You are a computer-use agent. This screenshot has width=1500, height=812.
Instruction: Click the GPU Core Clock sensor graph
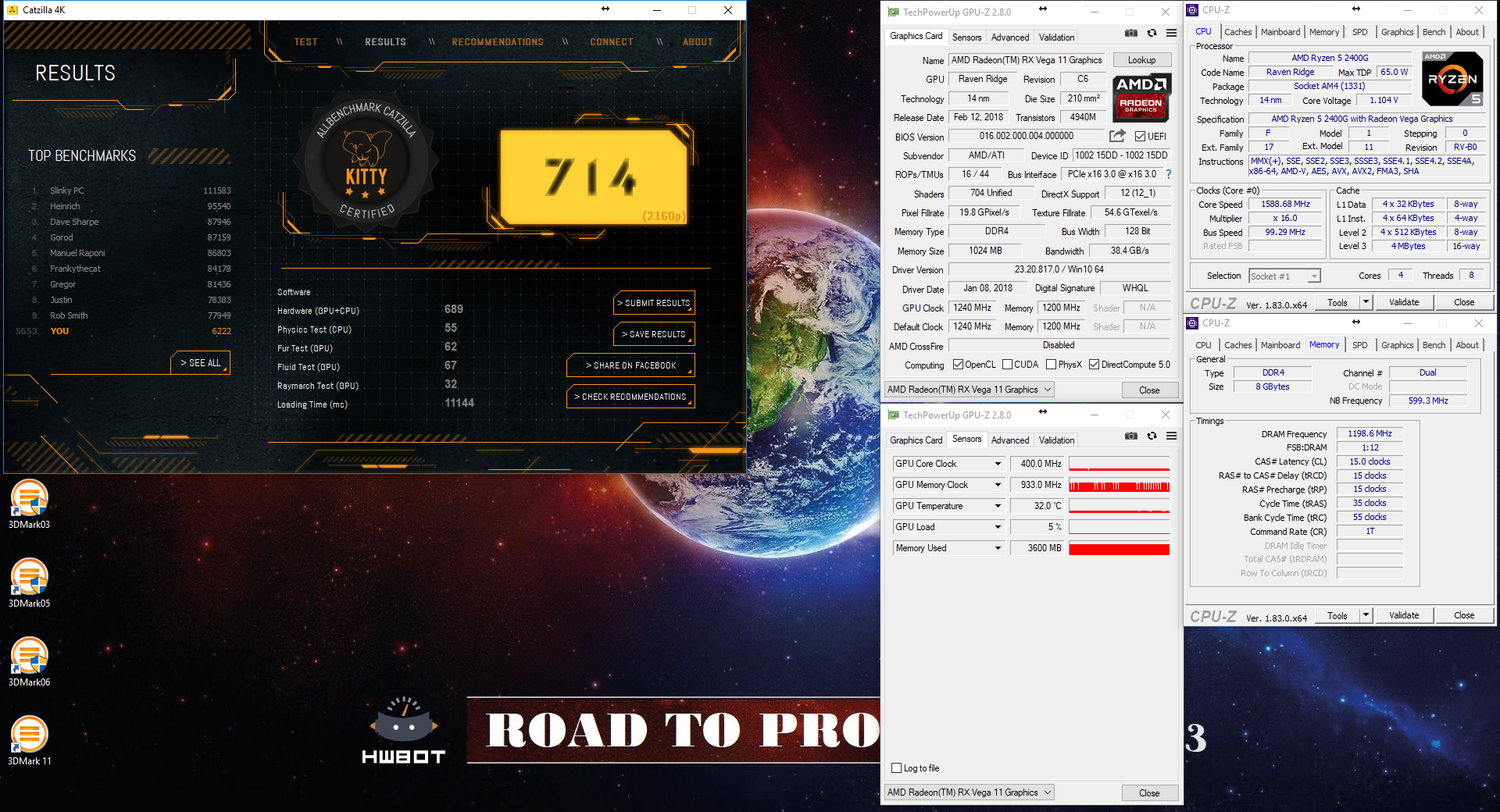1119,464
